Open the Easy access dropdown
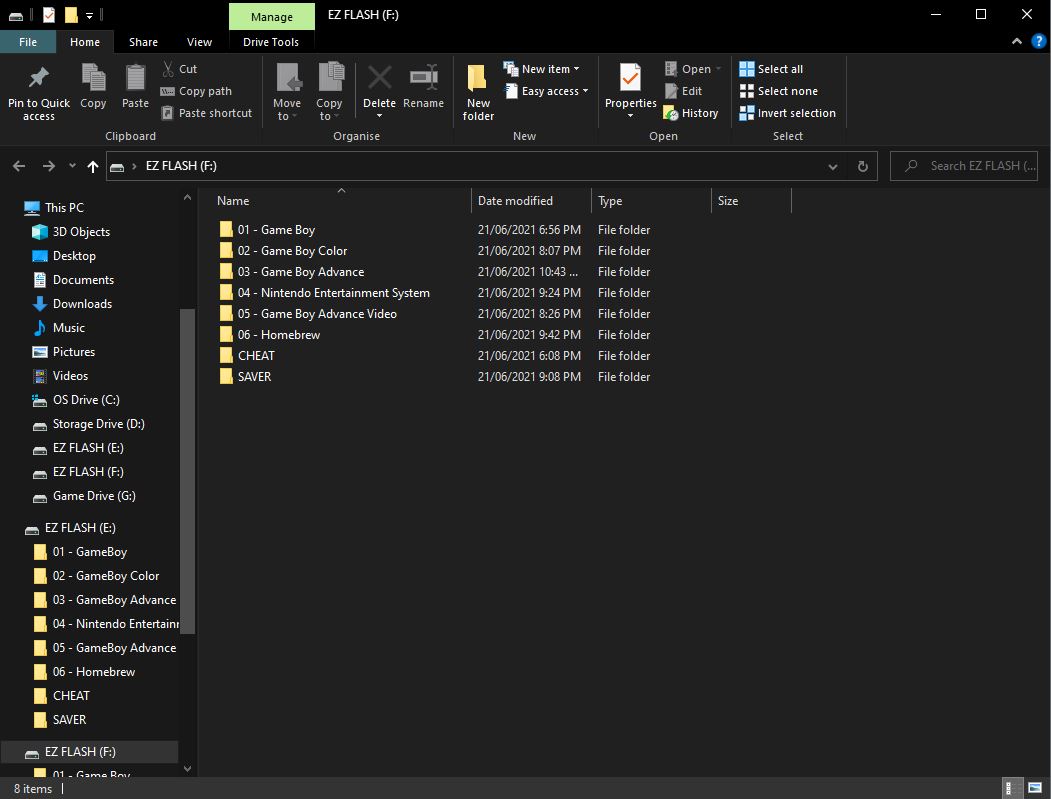The height and width of the screenshot is (799, 1051). (546, 90)
